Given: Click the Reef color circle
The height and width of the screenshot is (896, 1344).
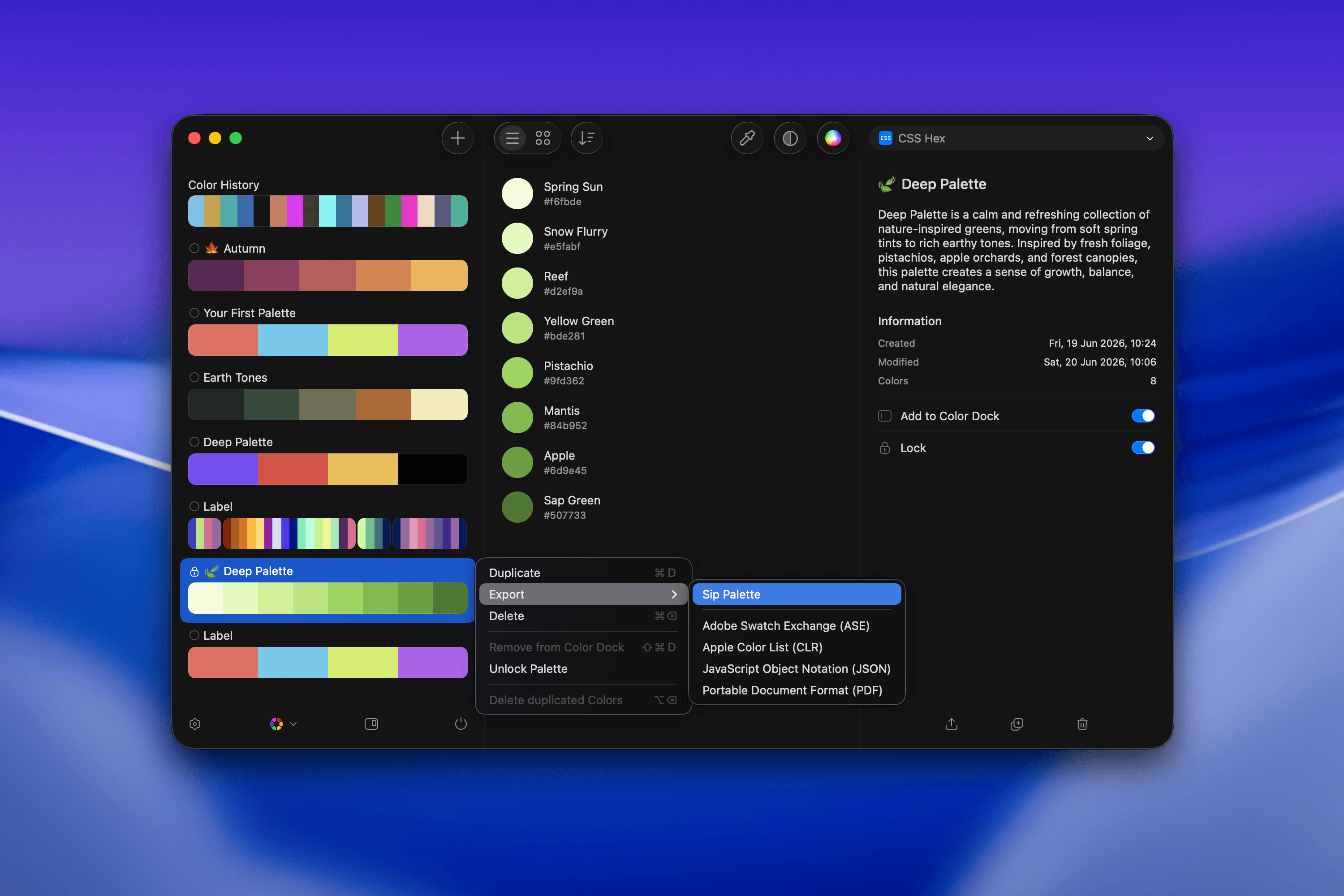Looking at the screenshot, I should (x=517, y=283).
